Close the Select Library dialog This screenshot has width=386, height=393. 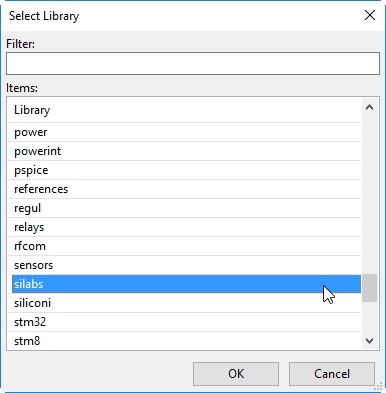point(370,15)
